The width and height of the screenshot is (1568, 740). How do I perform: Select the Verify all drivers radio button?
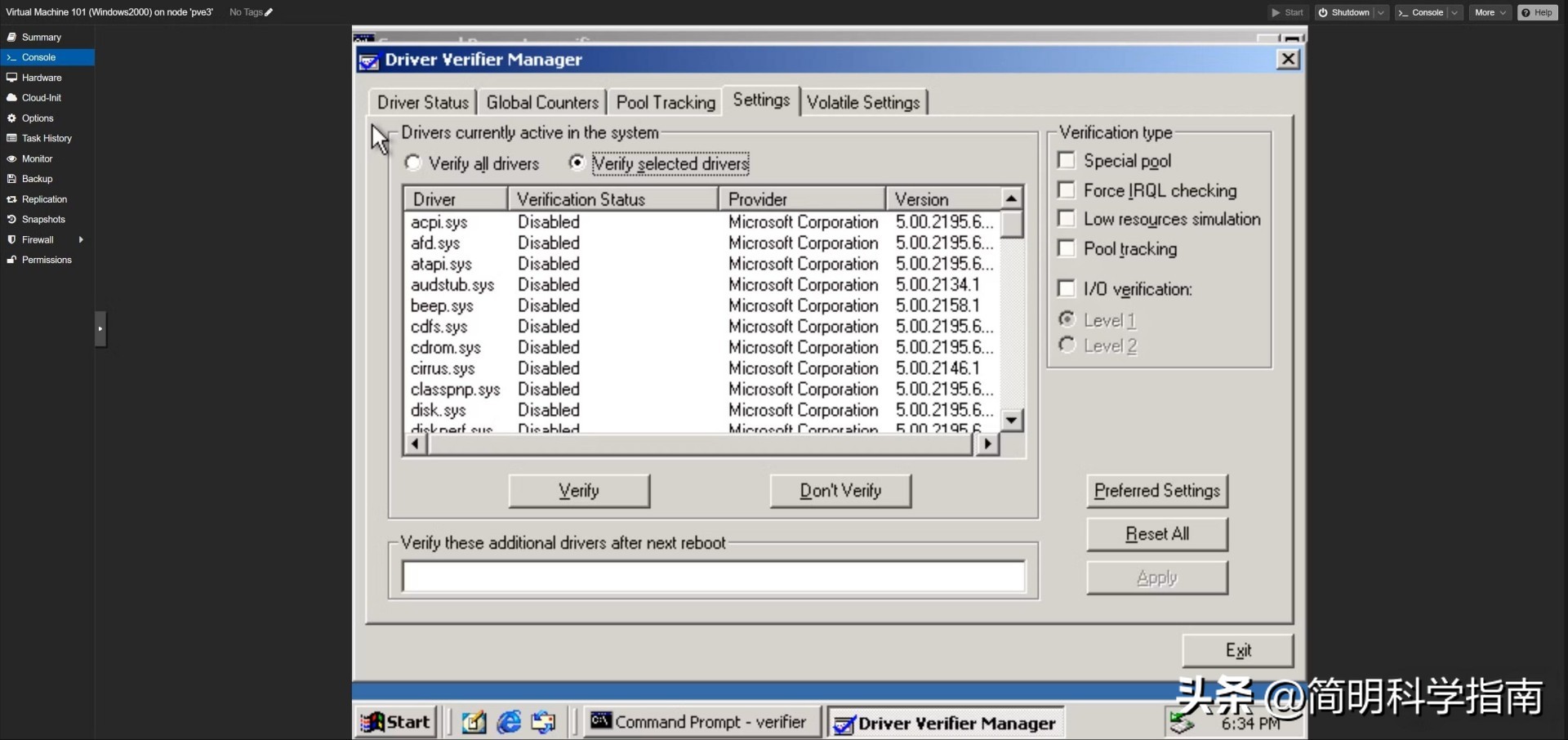[x=412, y=163]
